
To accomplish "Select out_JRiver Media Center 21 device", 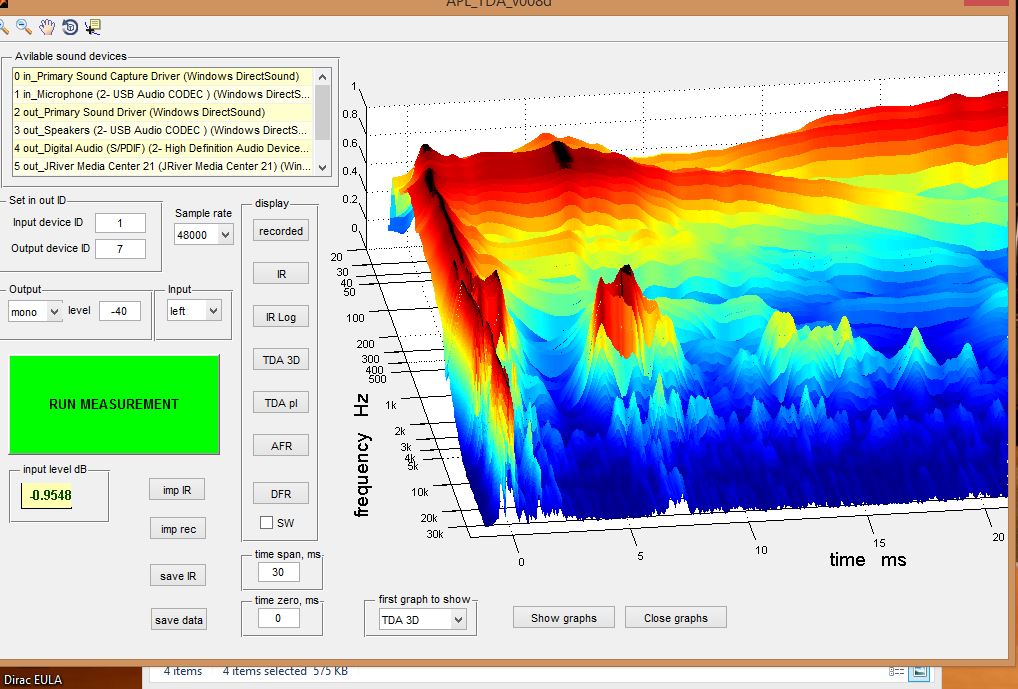I will click(162, 166).
